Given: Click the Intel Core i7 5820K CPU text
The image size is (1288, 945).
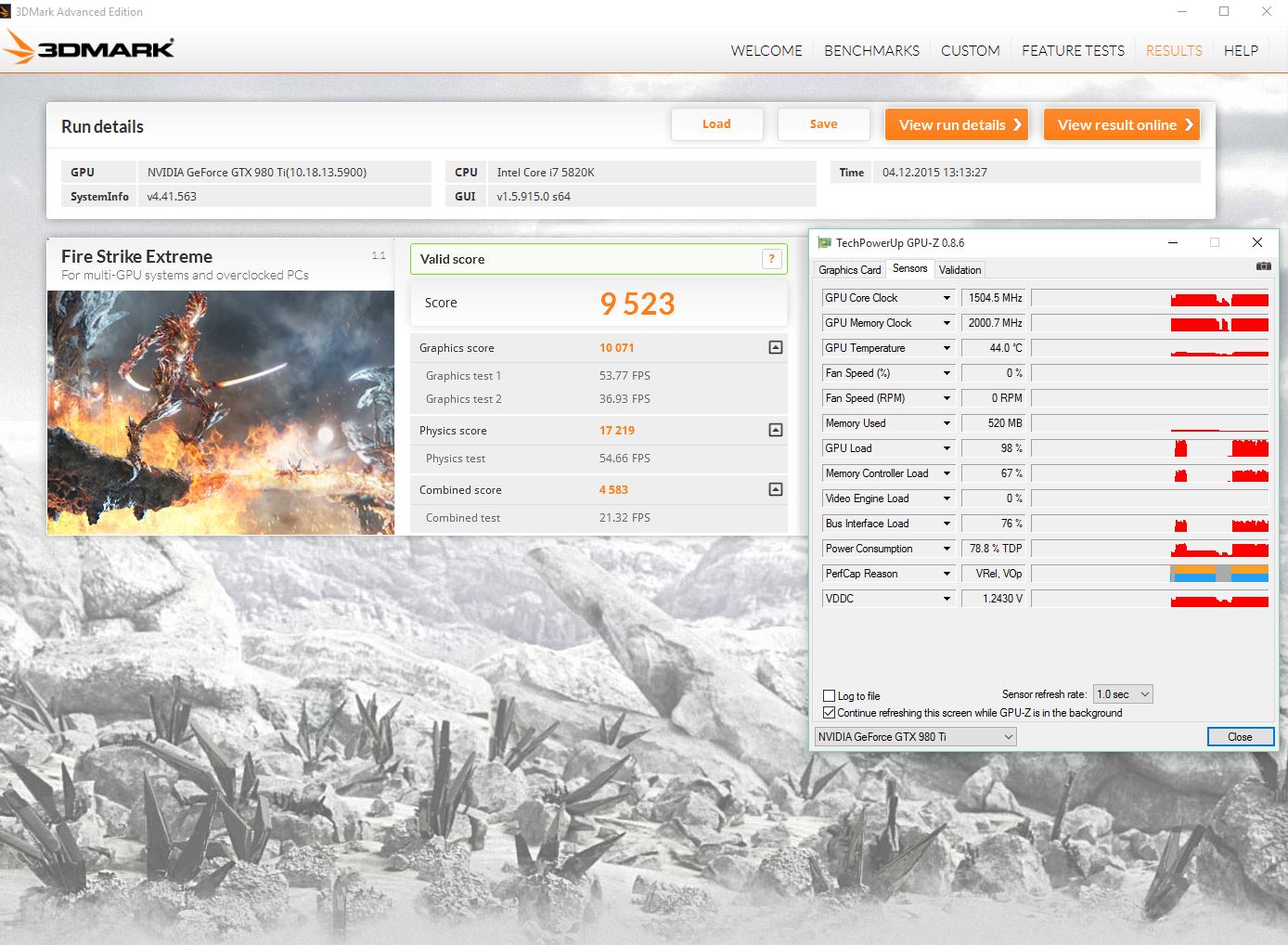Looking at the screenshot, I should click(x=546, y=173).
